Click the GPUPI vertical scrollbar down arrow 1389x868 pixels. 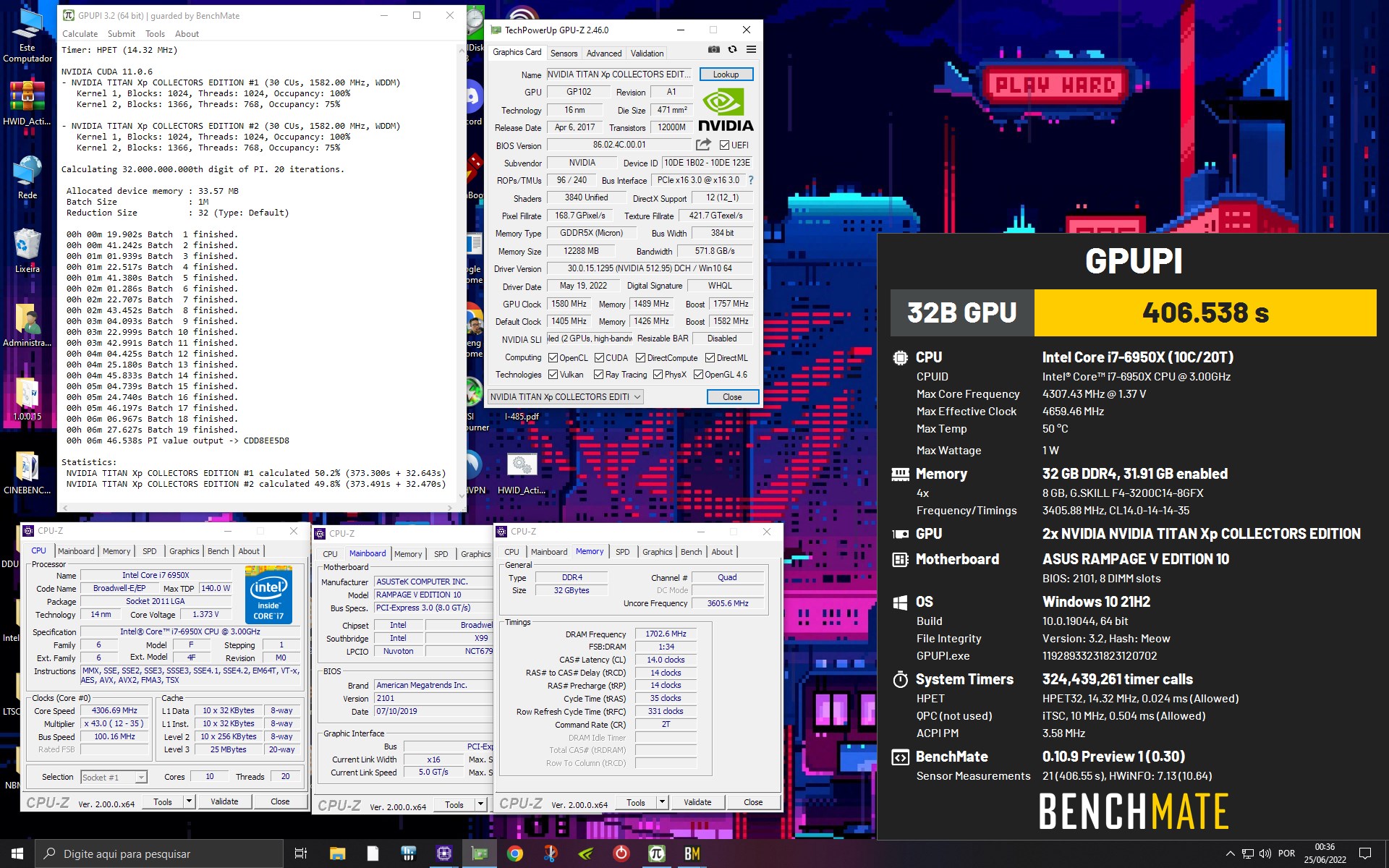pyautogui.click(x=462, y=496)
